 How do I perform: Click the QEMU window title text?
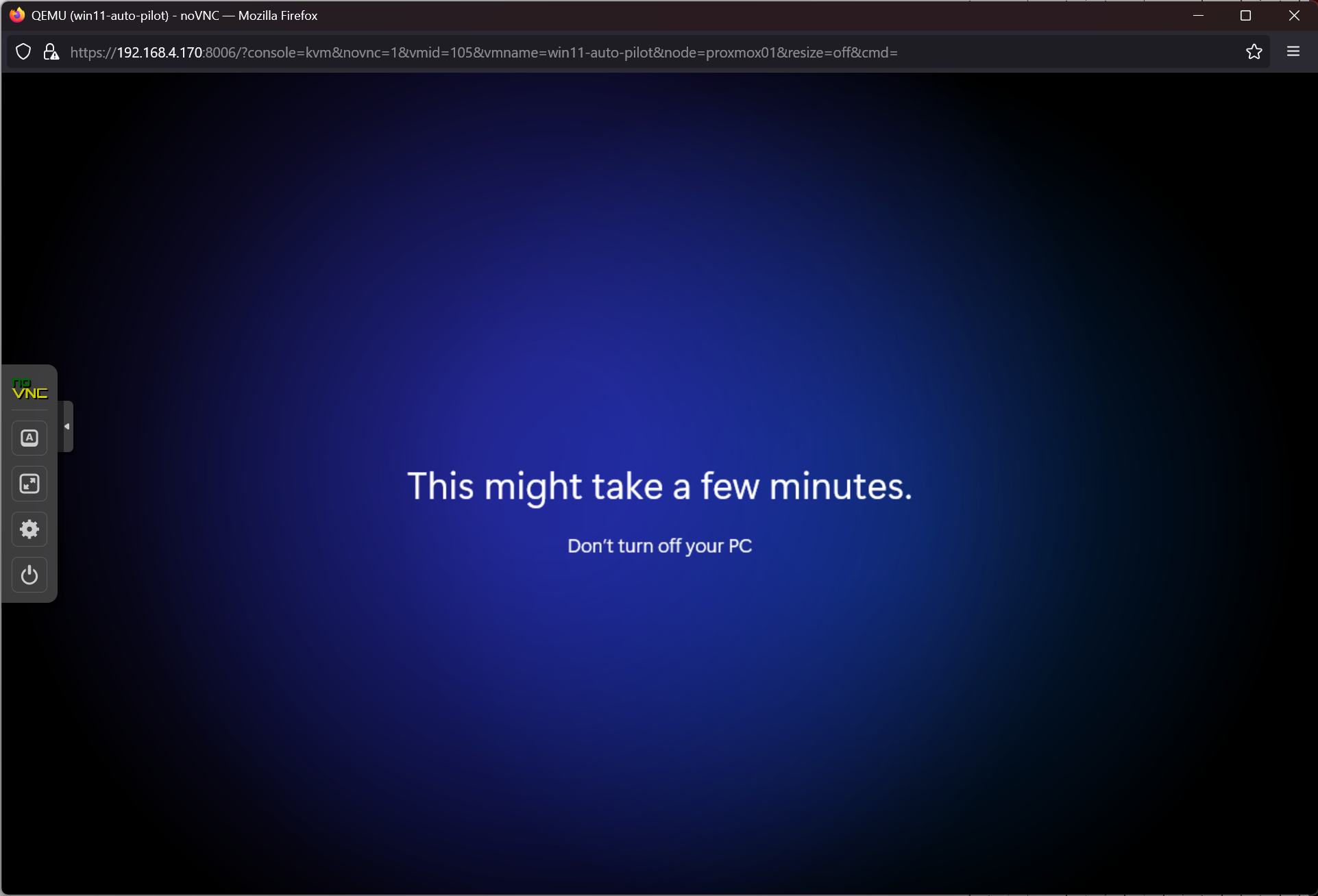point(174,15)
